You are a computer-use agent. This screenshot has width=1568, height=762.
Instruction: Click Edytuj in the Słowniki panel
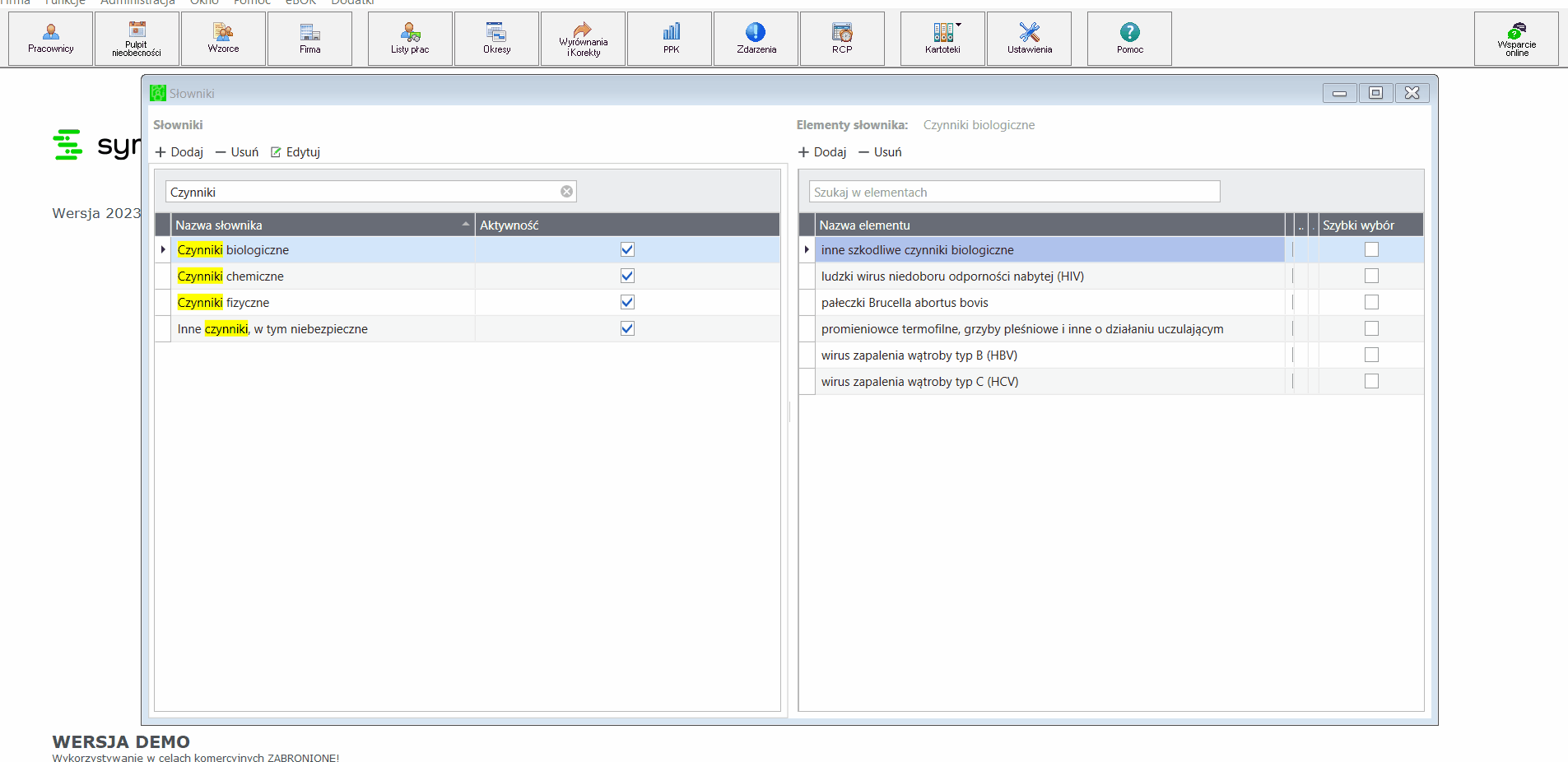click(295, 152)
